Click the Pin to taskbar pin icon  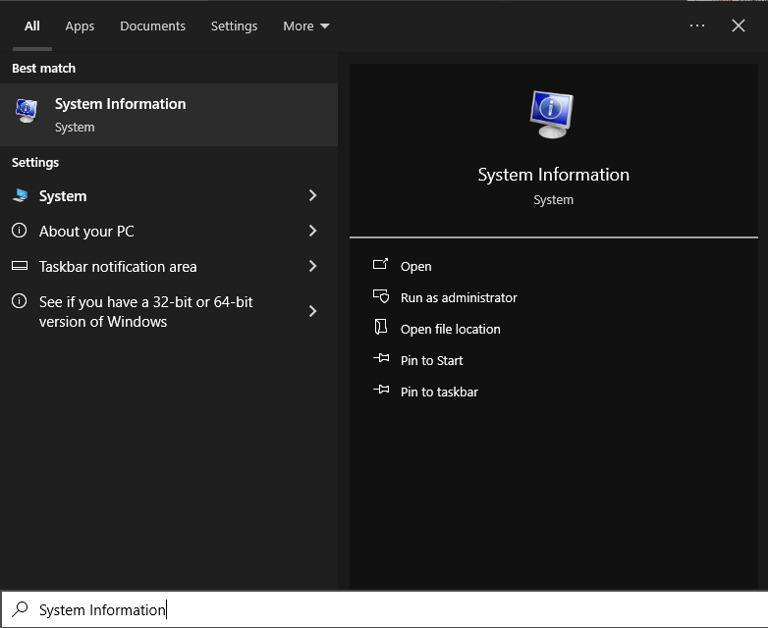[381, 390]
